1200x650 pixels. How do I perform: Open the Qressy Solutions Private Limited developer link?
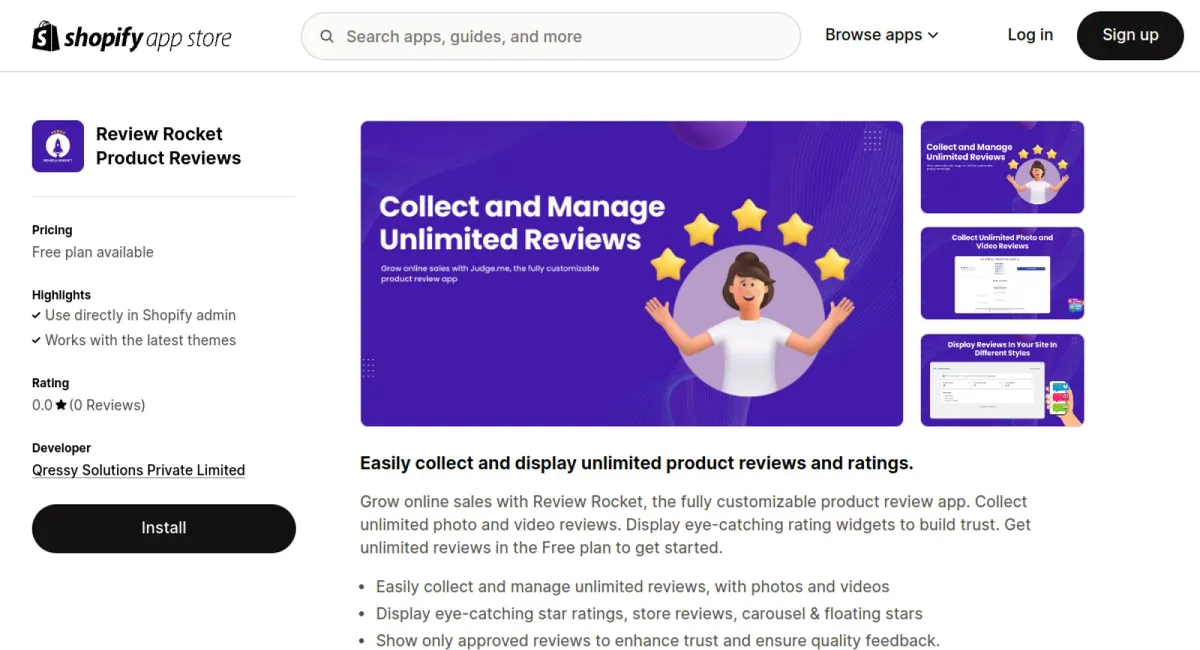coord(138,470)
